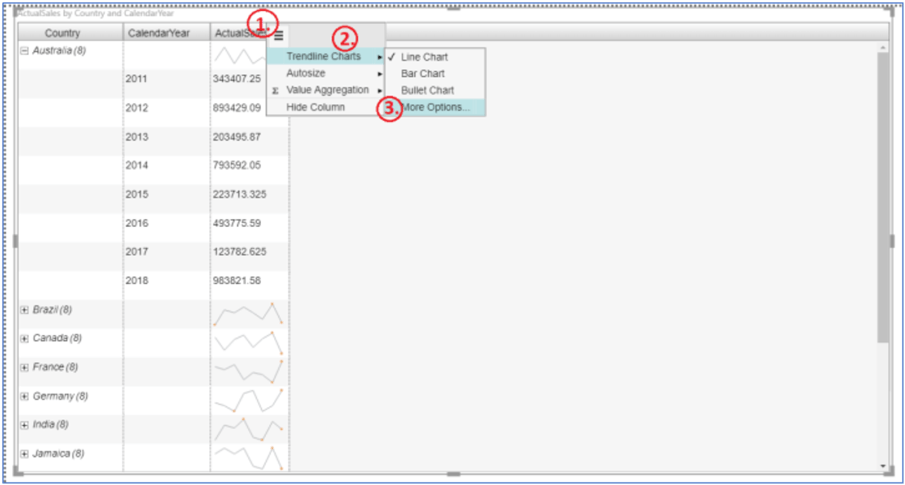This screenshot has width=905, height=485.
Task: Open the Trendline Charts submenu
Action: pyautogui.click(x=326, y=57)
